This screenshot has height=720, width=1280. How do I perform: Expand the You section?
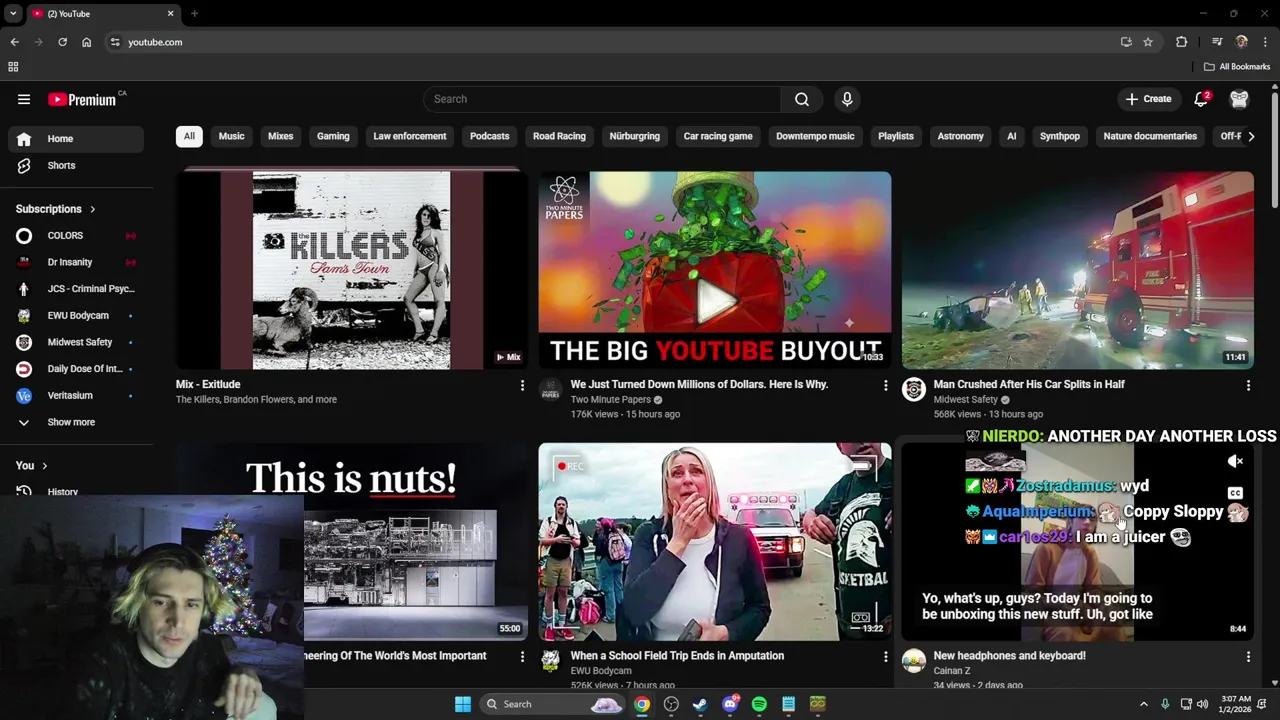point(32,465)
